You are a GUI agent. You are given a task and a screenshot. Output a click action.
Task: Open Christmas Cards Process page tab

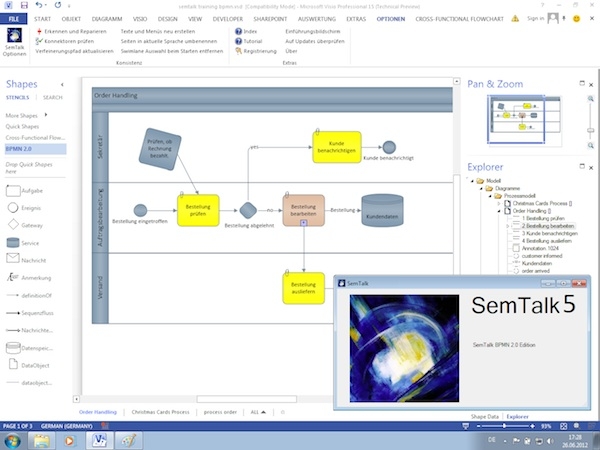(160, 412)
